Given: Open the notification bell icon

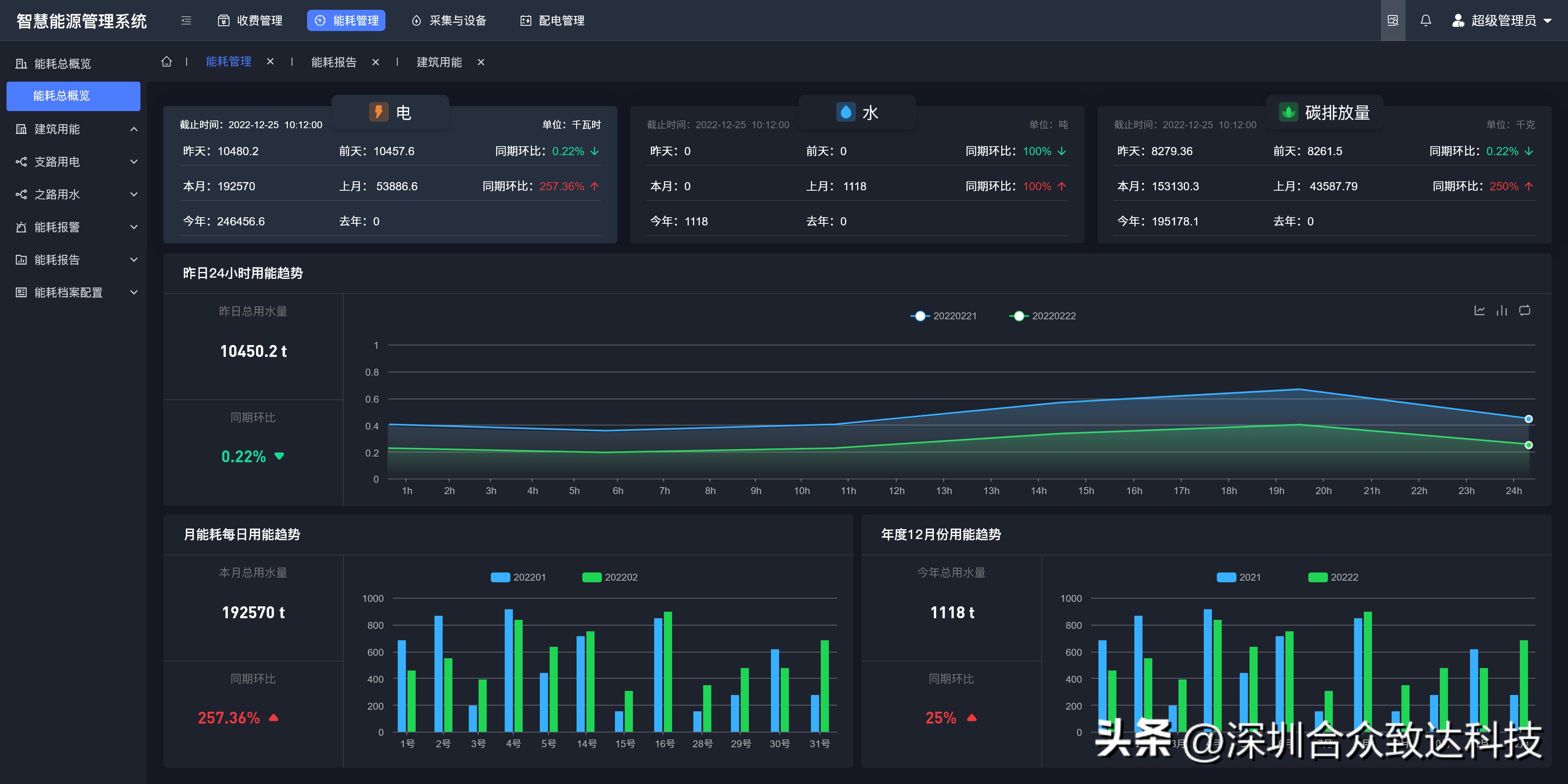Looking at the screenshot, I should (1424, 20).
